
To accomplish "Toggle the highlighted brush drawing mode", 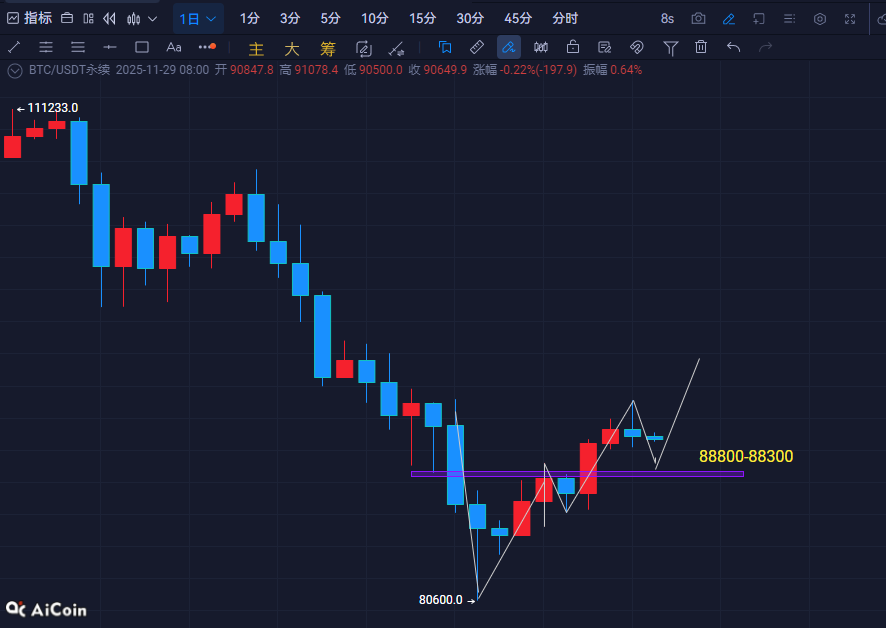I will (x=509, y=47).
